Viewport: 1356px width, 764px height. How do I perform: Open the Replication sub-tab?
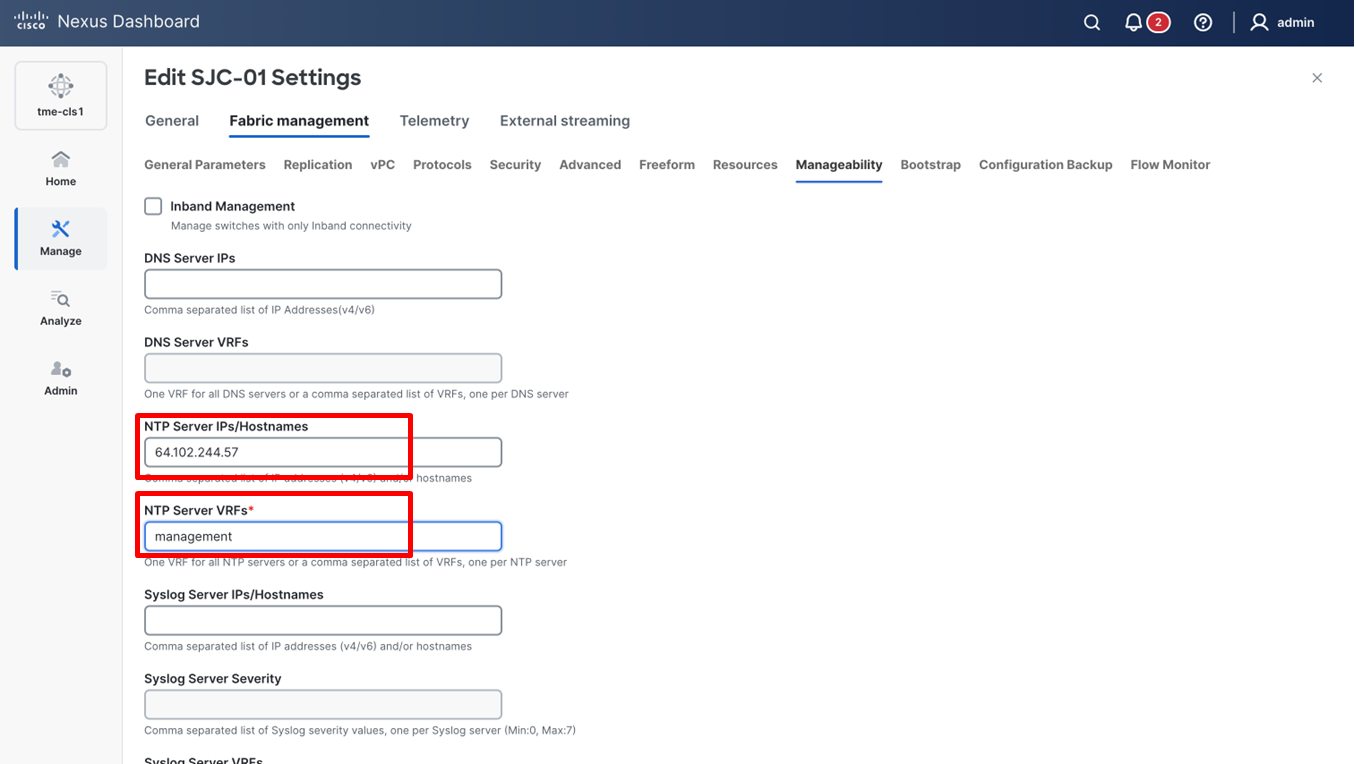click(x=317, y=164)
